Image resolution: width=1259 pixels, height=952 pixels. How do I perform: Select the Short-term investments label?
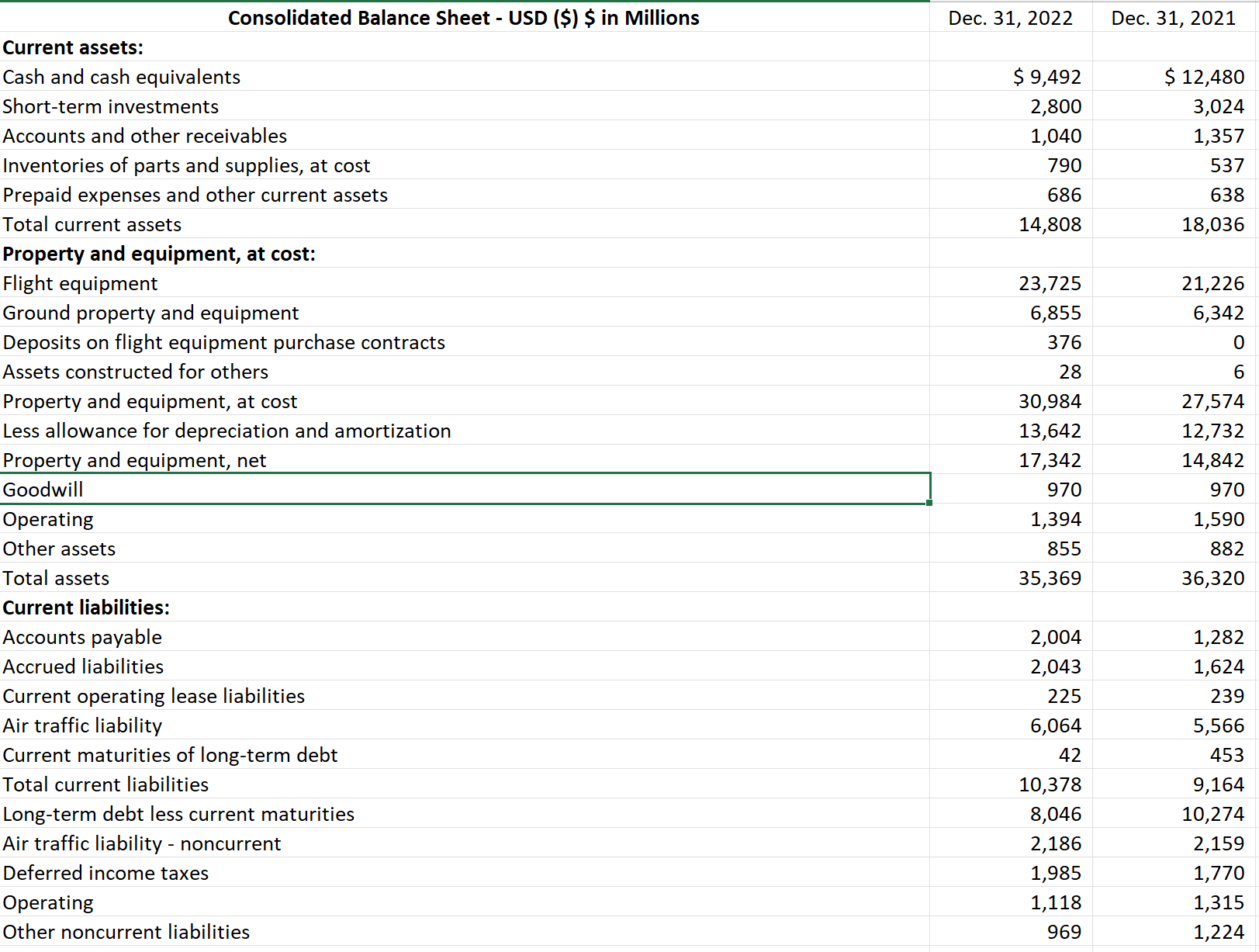111,106
